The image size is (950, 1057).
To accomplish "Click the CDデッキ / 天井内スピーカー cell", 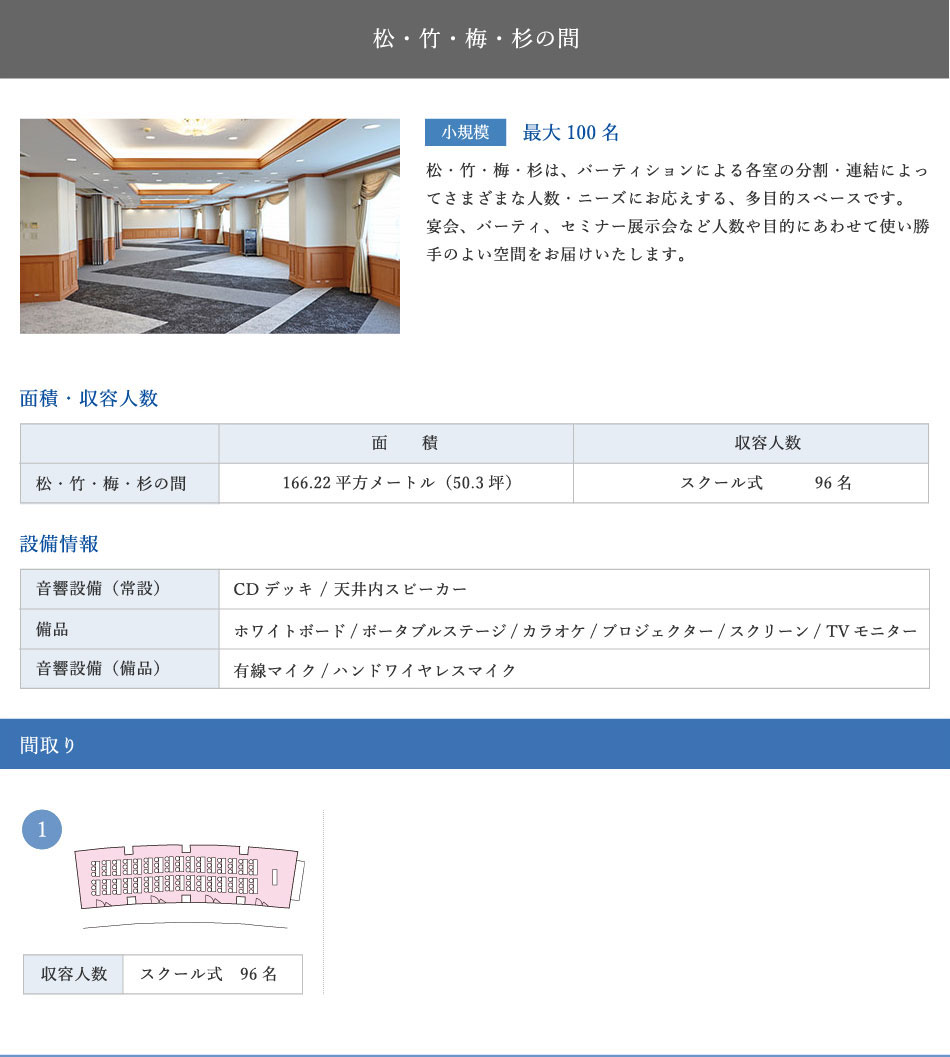I will point(350,589).
